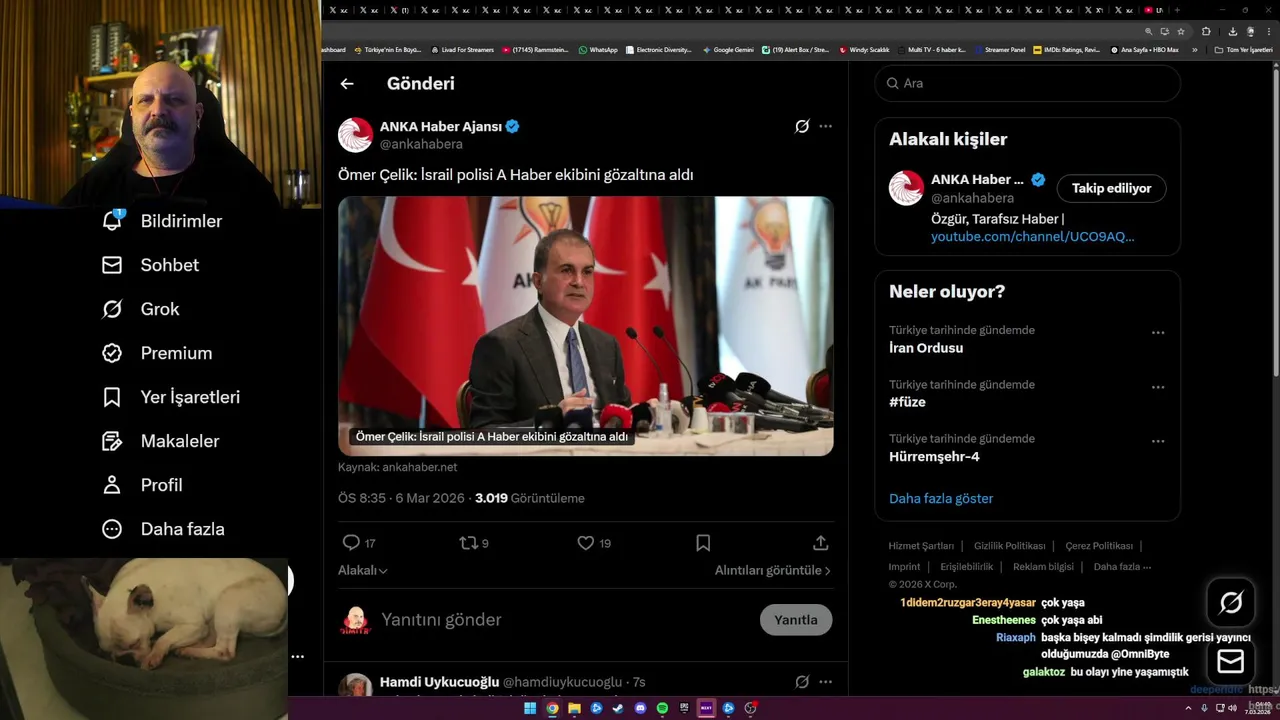
Task: Open options for #füze trend
Action: click(x=1158, y=387)
